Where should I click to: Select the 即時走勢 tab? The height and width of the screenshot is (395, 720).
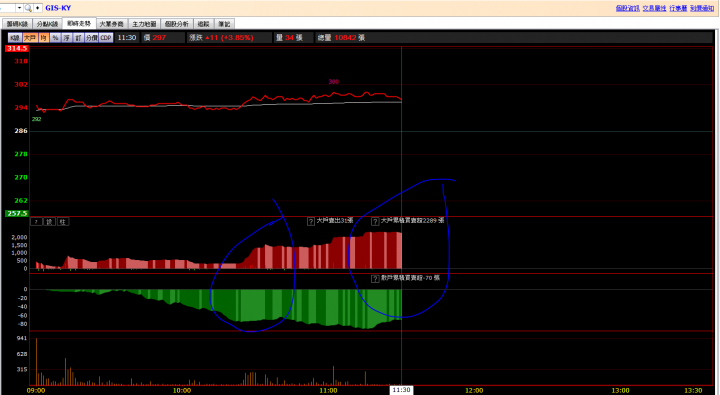click(x=79, y=23)
